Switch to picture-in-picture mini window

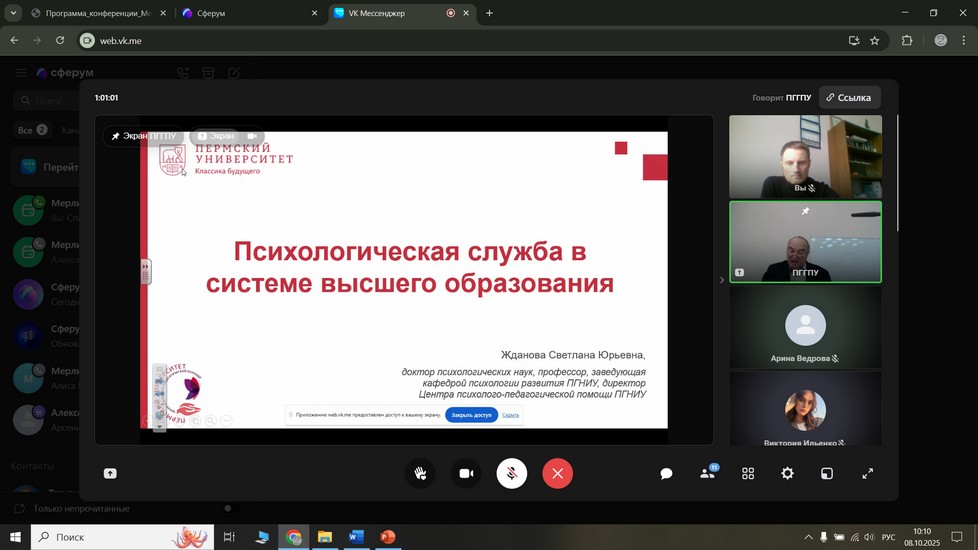coord(827,473)
